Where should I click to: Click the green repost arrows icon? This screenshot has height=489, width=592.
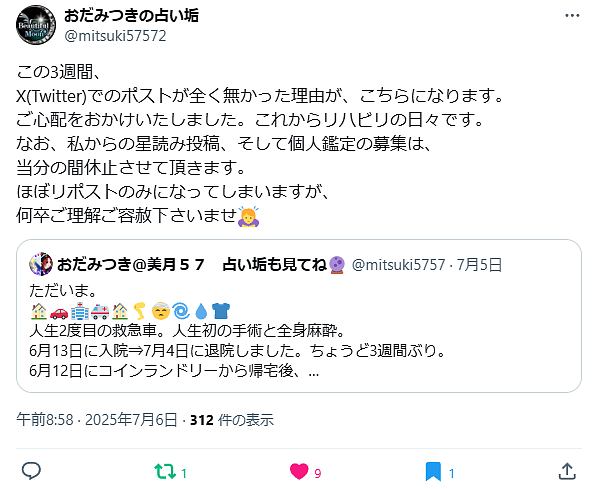click(165, 471)
